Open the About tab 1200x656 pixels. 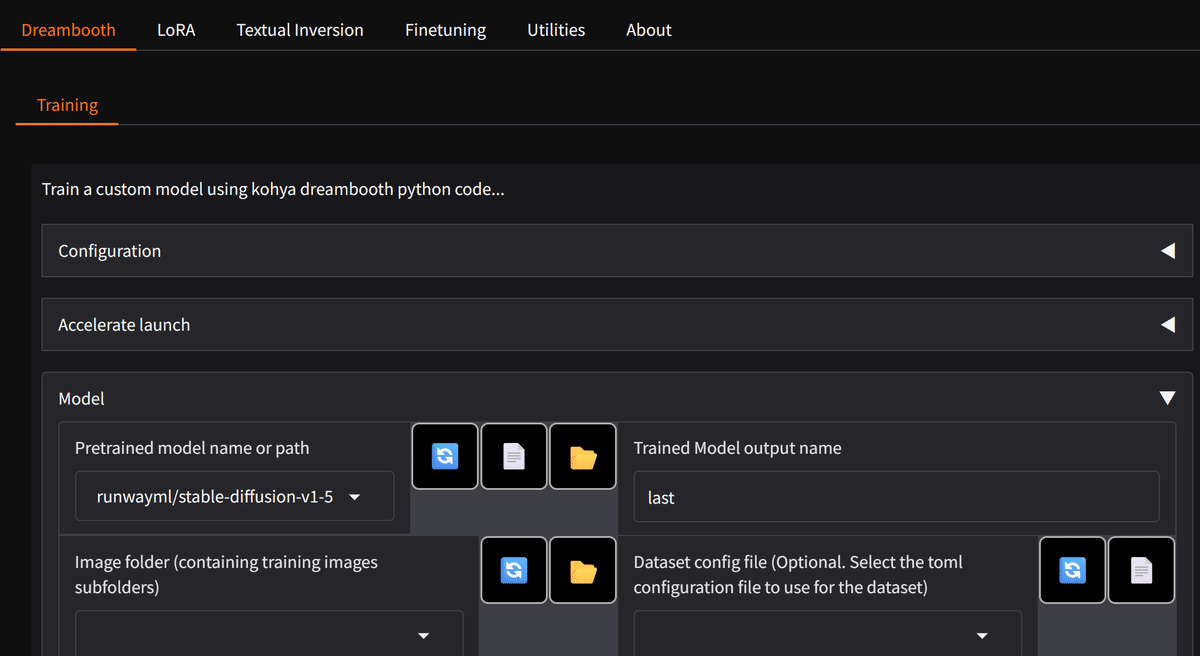click(x=648, y=30)
